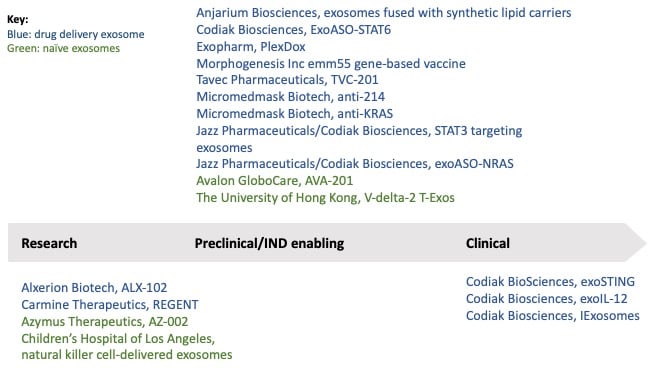Click Morphogenesis Inc emm55 gene-based vaccine
The width and height of the screenshot is (655, 372).
331,64
